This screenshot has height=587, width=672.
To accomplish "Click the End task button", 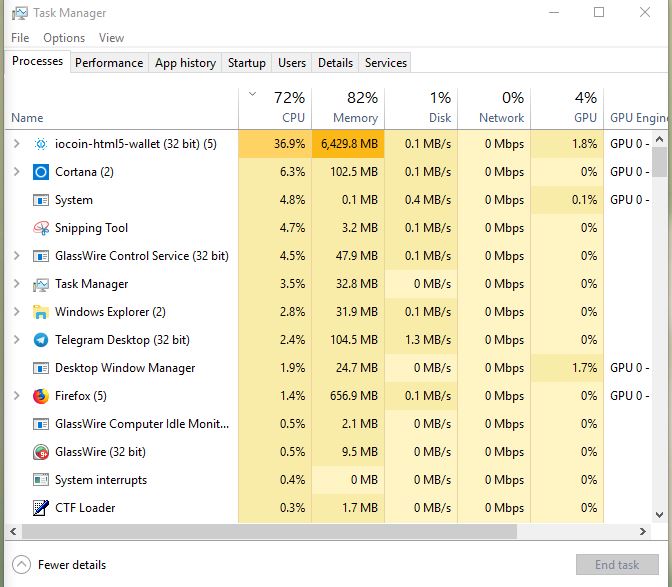I will (617, 565).
